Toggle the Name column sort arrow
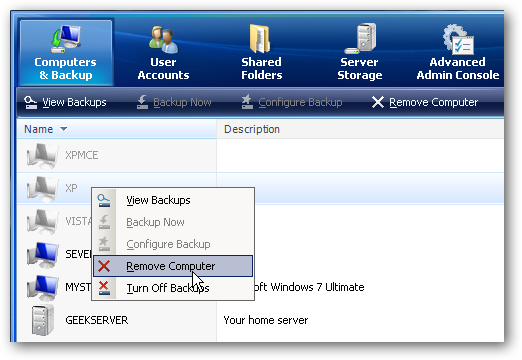Viewport: 522px width, 360px height. point(63,129)
